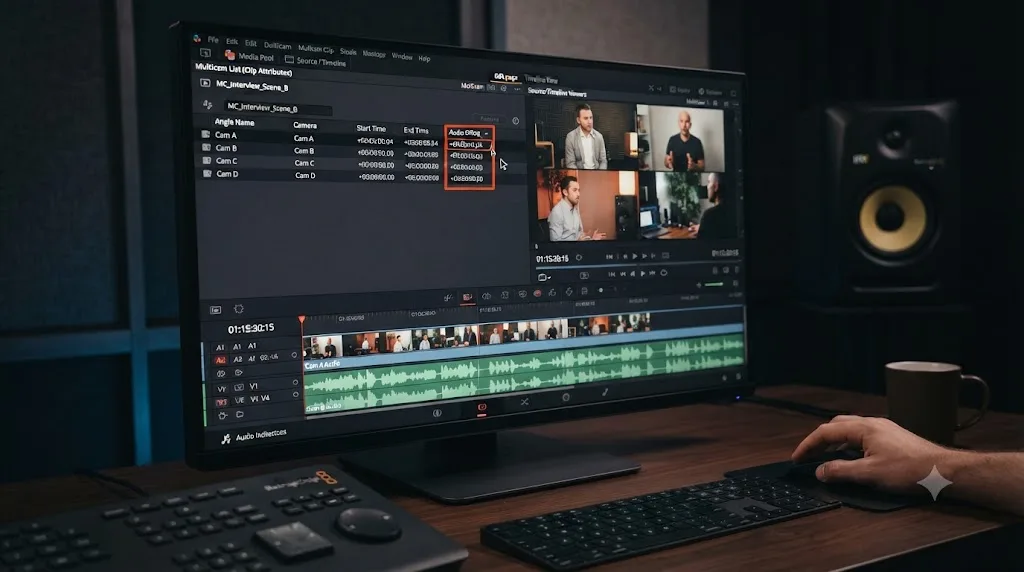Click the Angle Name column header
1024x572 pixels.
[234, 122]
